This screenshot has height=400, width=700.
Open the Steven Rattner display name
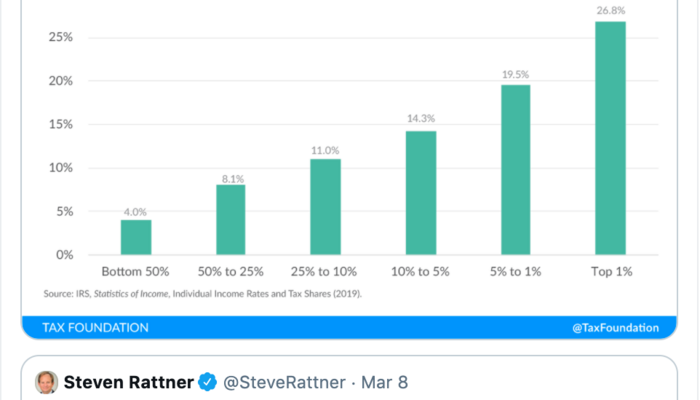coord(129,382)
